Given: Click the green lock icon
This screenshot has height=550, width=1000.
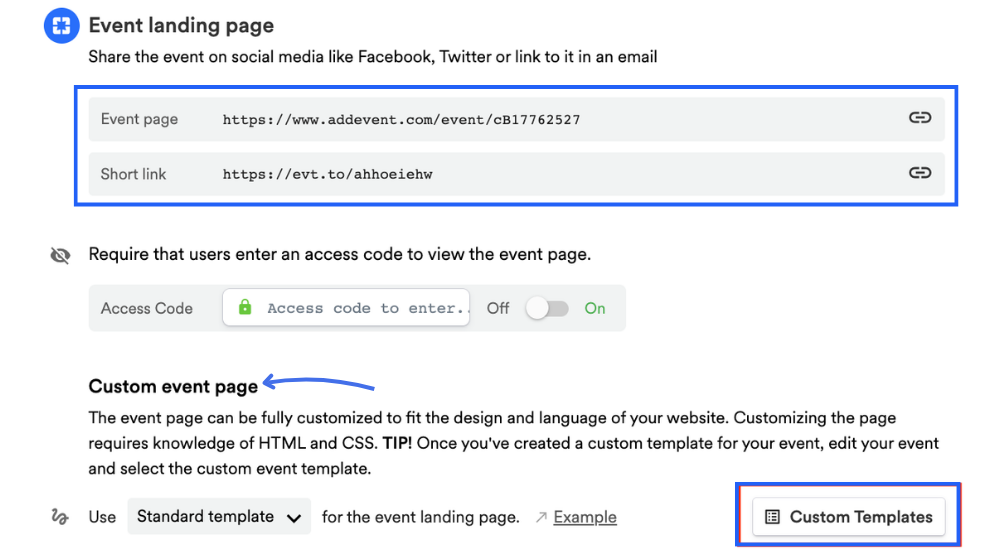Looking at the screenshot, I should pos(245,308).
